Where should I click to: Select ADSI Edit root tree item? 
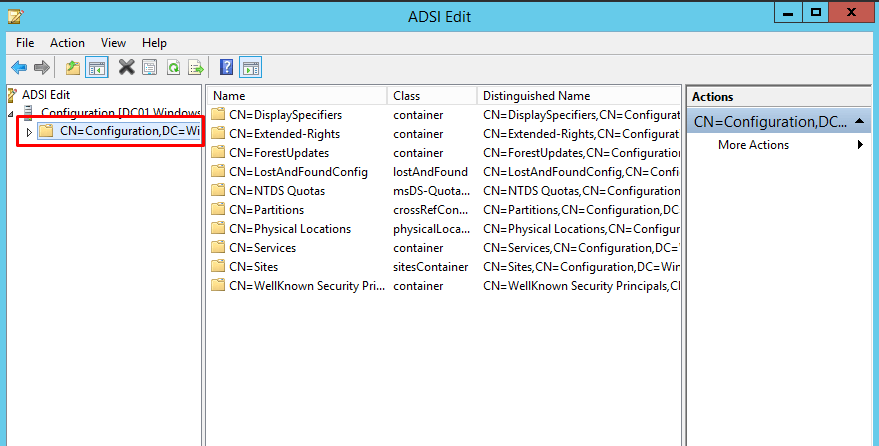coord(46,95)
